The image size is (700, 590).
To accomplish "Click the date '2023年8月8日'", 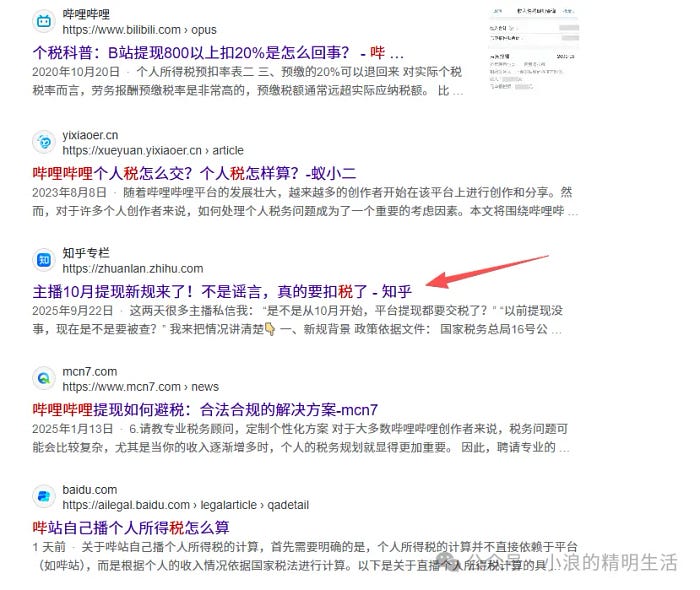I will (69, 192).
